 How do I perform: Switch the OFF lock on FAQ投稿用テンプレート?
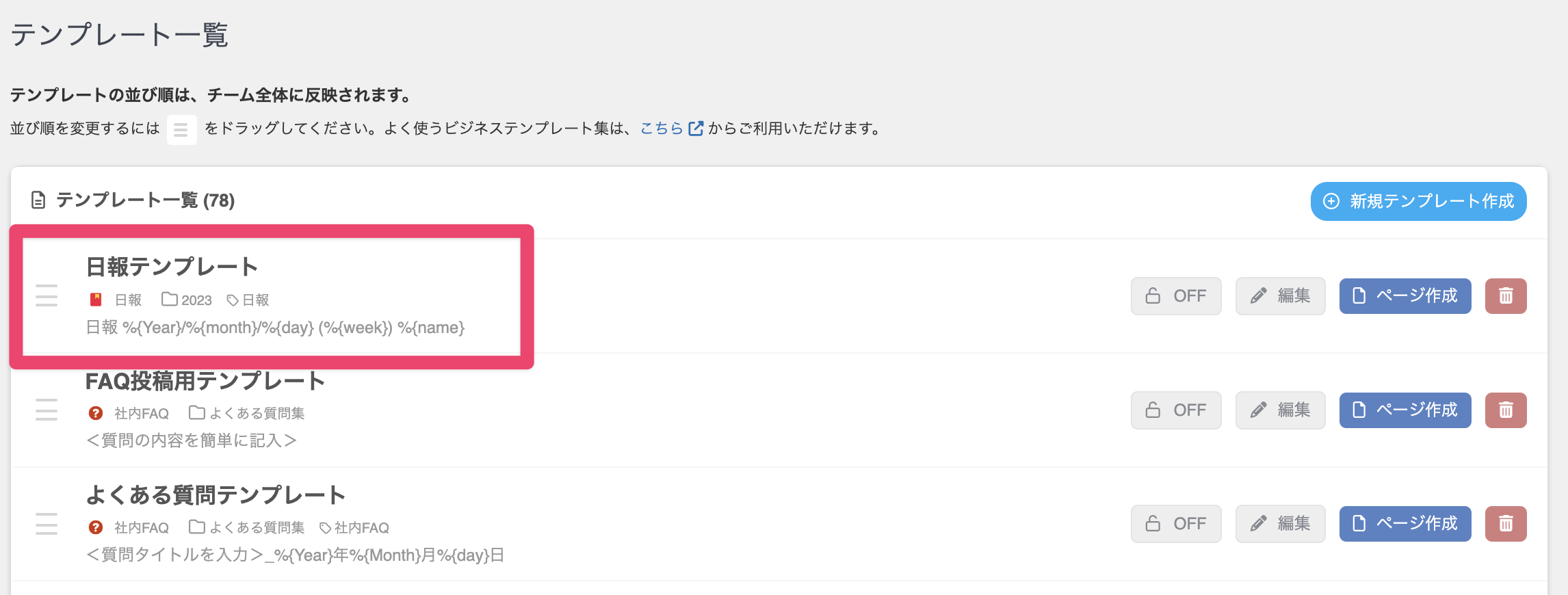tap(1176, 410)
